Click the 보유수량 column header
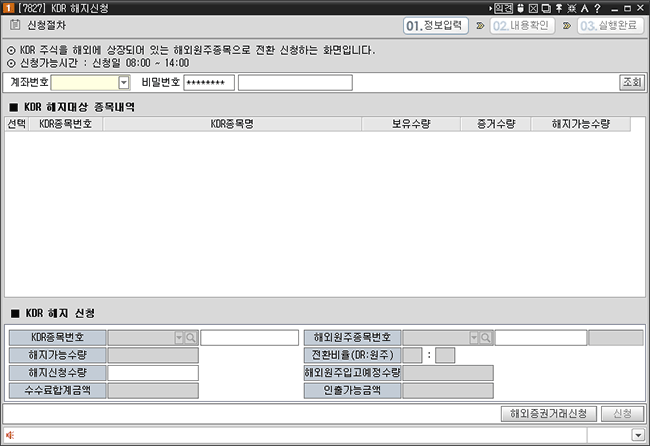The width and height of the screenshot is (650, 446). click(x=411, y=124)
